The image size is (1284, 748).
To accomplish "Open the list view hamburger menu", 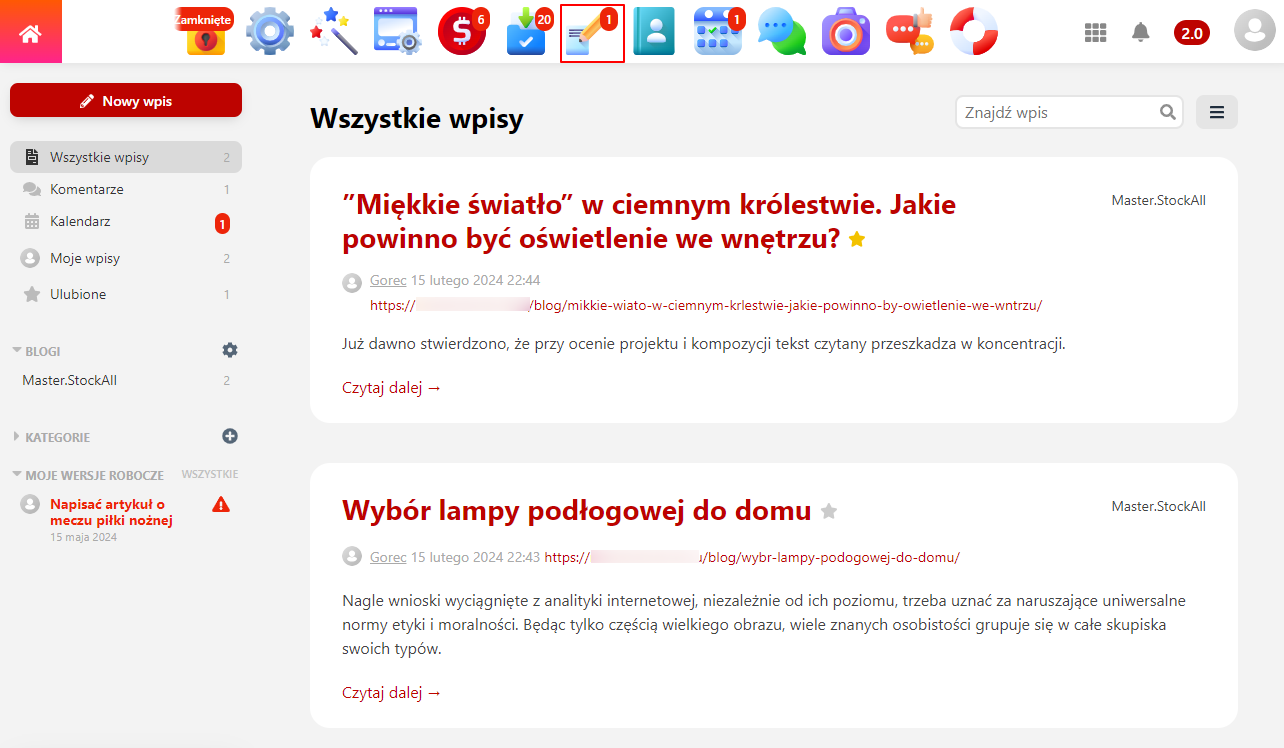I will [1217, 112].
